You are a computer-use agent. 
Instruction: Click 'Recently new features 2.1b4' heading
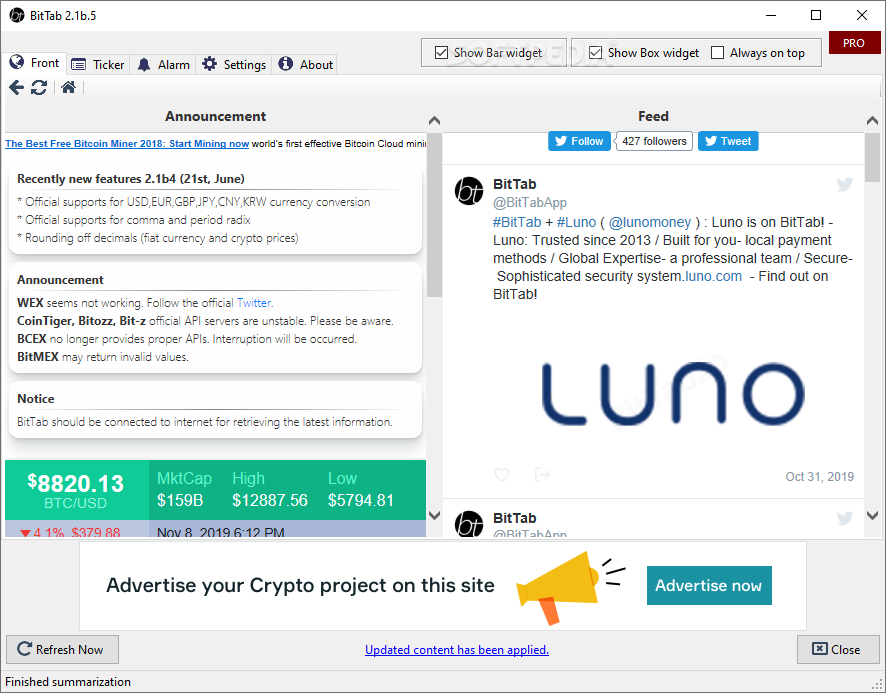[131, 179]
